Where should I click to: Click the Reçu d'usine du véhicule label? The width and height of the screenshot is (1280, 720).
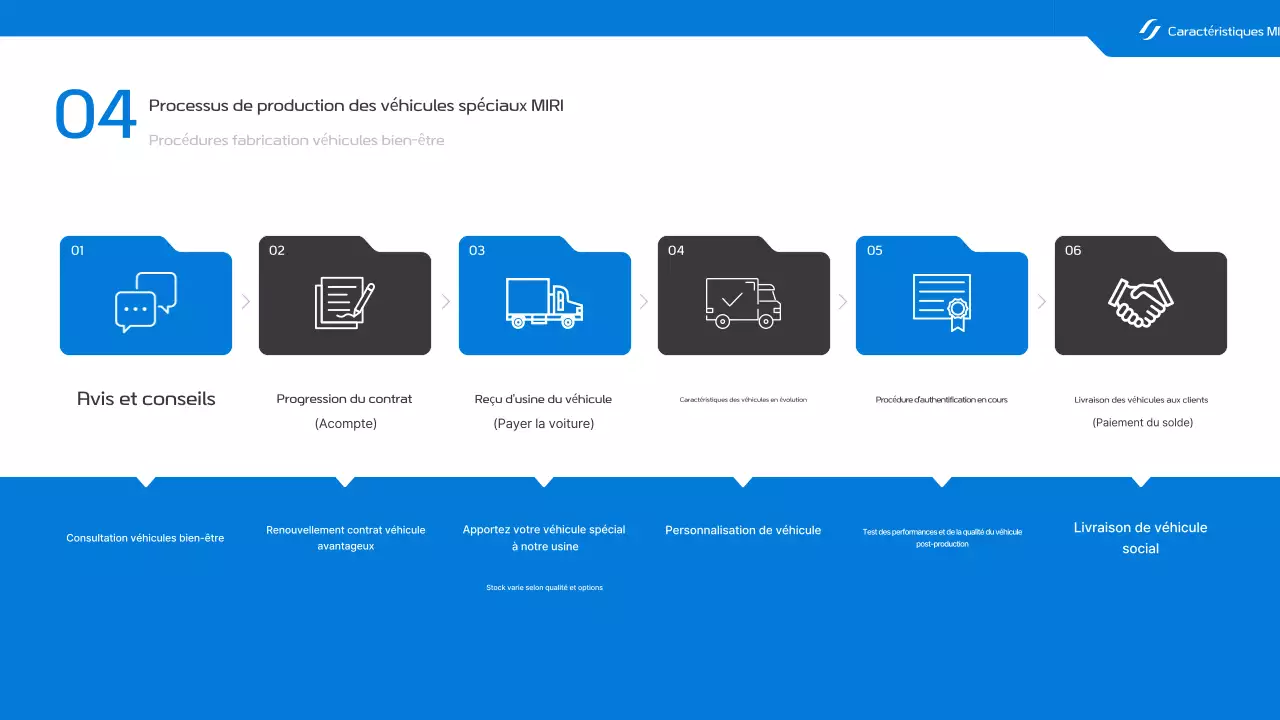click(x=543, y=399)
